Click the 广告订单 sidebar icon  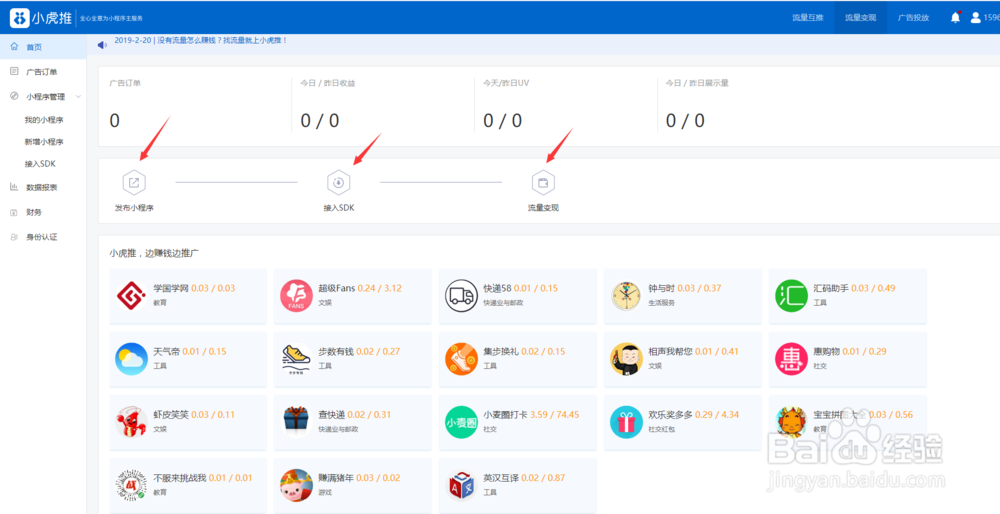(x=14, y=71)
